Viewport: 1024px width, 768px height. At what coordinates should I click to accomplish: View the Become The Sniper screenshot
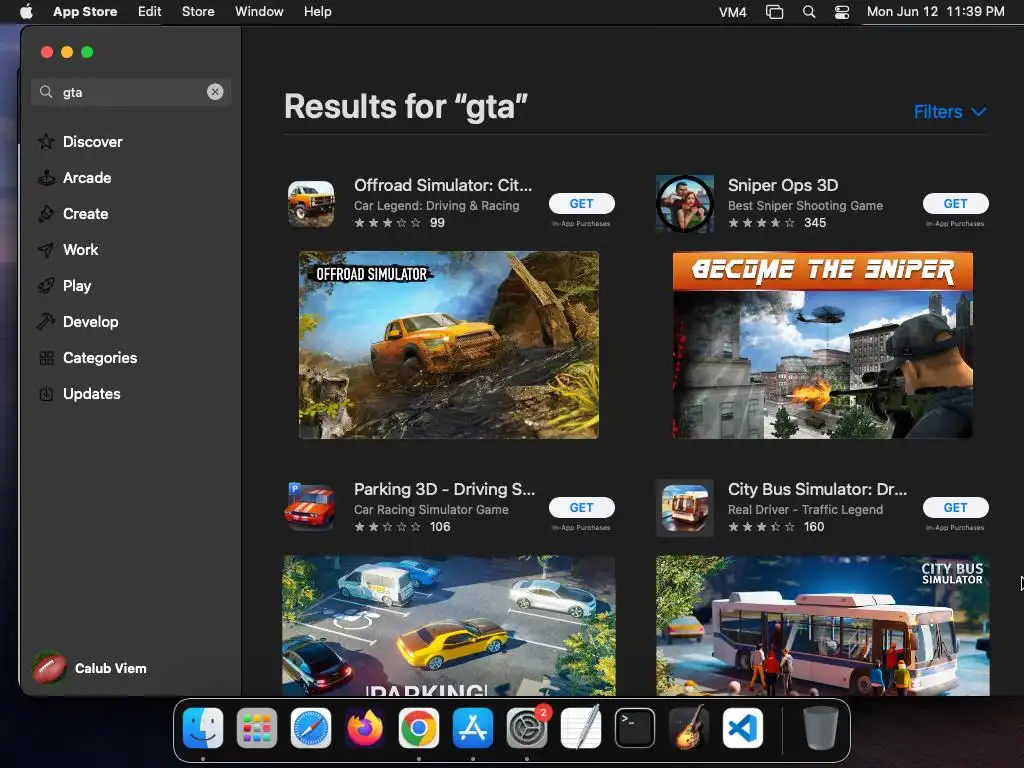(x=823, y=345)
